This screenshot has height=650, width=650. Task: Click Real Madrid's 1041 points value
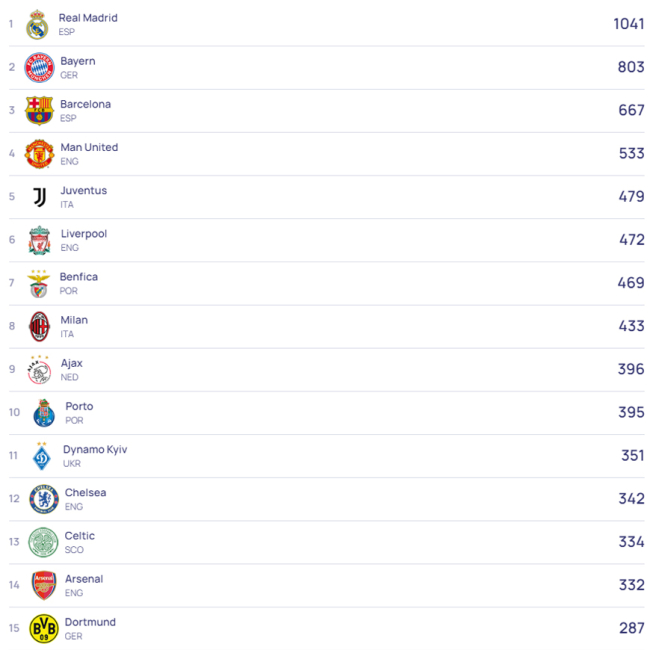628,24
